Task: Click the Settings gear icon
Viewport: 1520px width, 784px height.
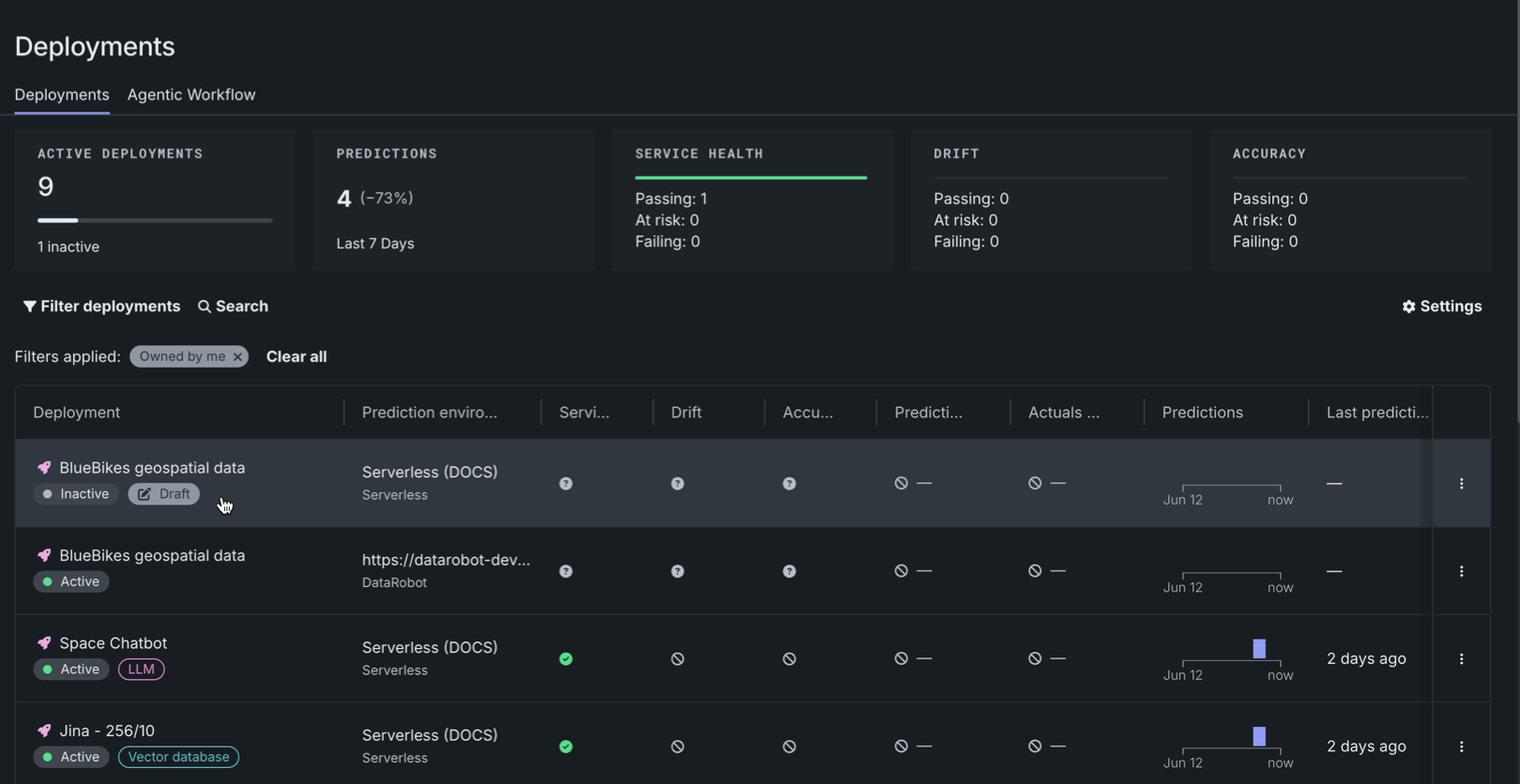Action: click(x=1408, y=307)
